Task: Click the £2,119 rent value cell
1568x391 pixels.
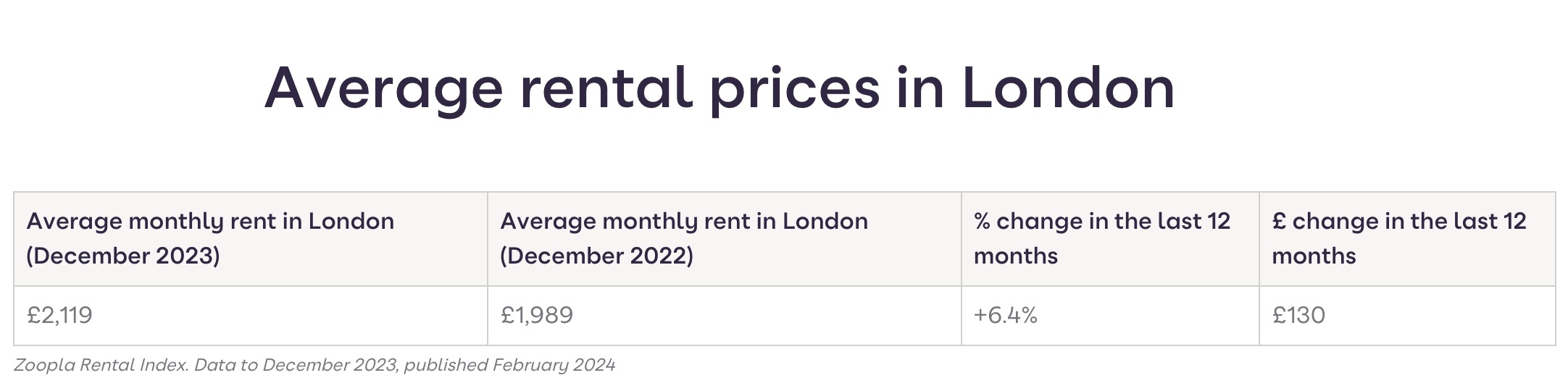Action: pos(59,315)
